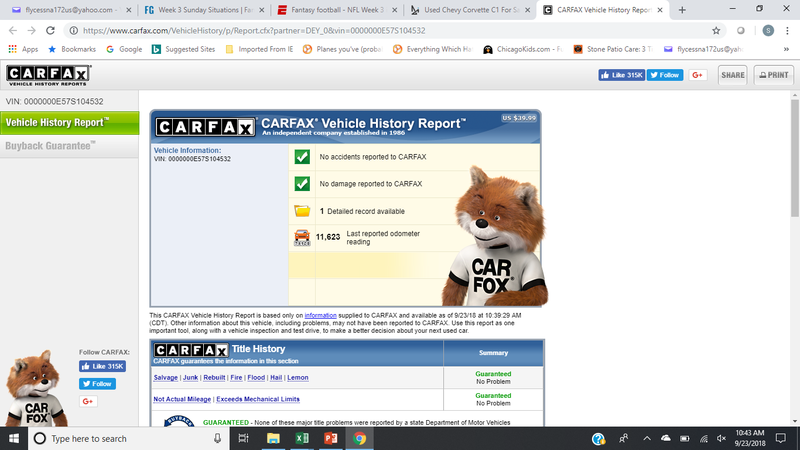Viewport: 800px width, 450px height.
Task: Open the Imported From IE folder
Action: click(x=259, y=49)
